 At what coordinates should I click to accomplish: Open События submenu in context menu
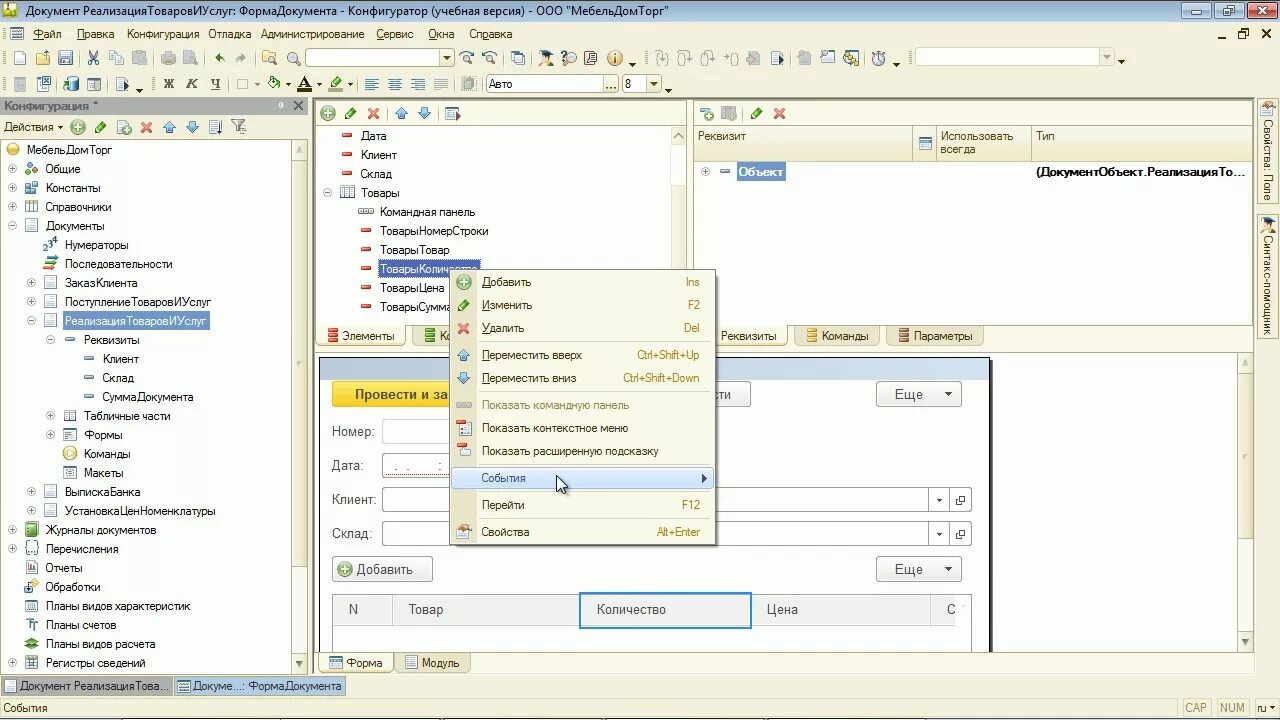(582, 478)
